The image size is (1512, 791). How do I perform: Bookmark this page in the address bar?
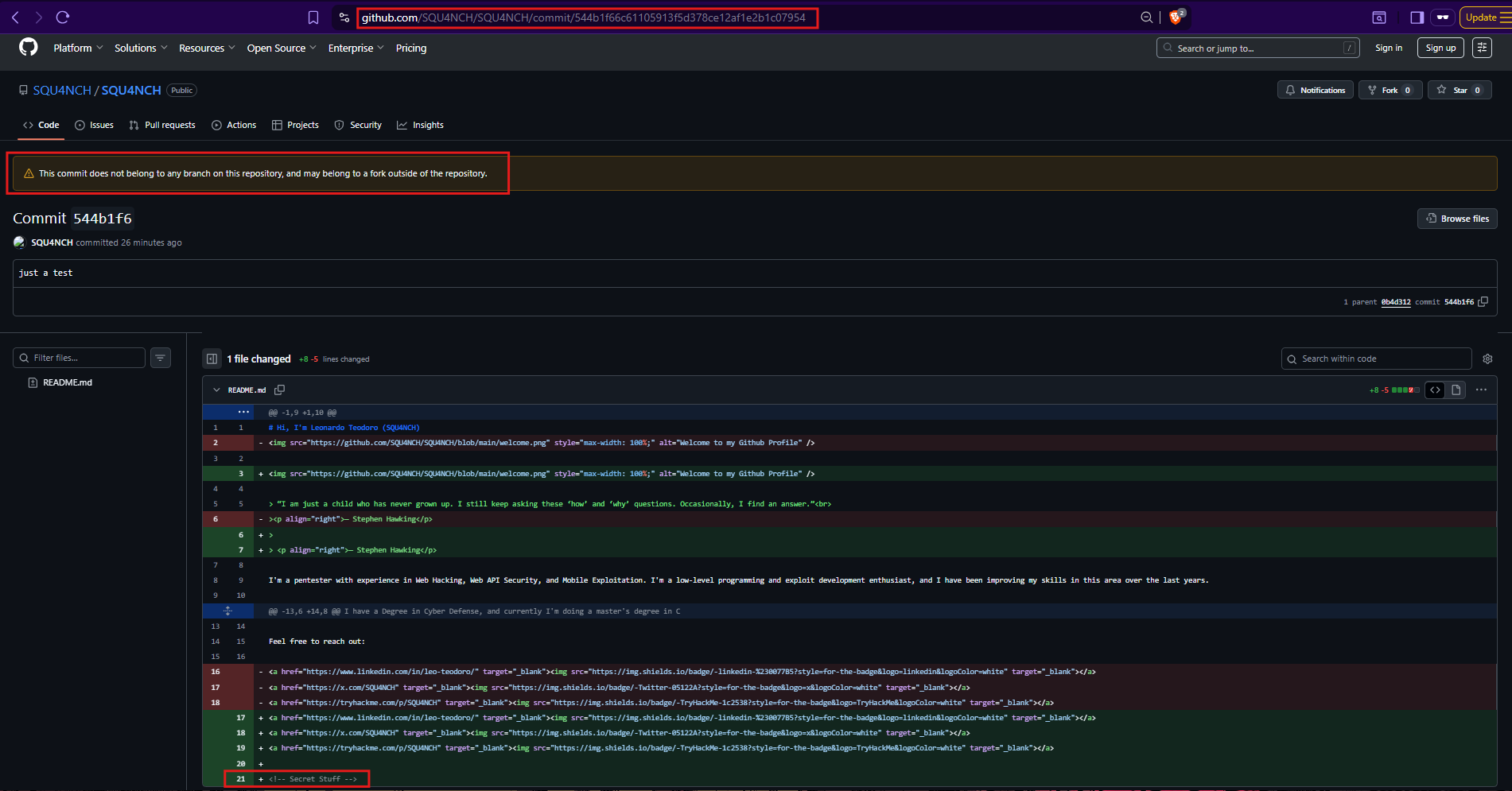pos(313,17)
